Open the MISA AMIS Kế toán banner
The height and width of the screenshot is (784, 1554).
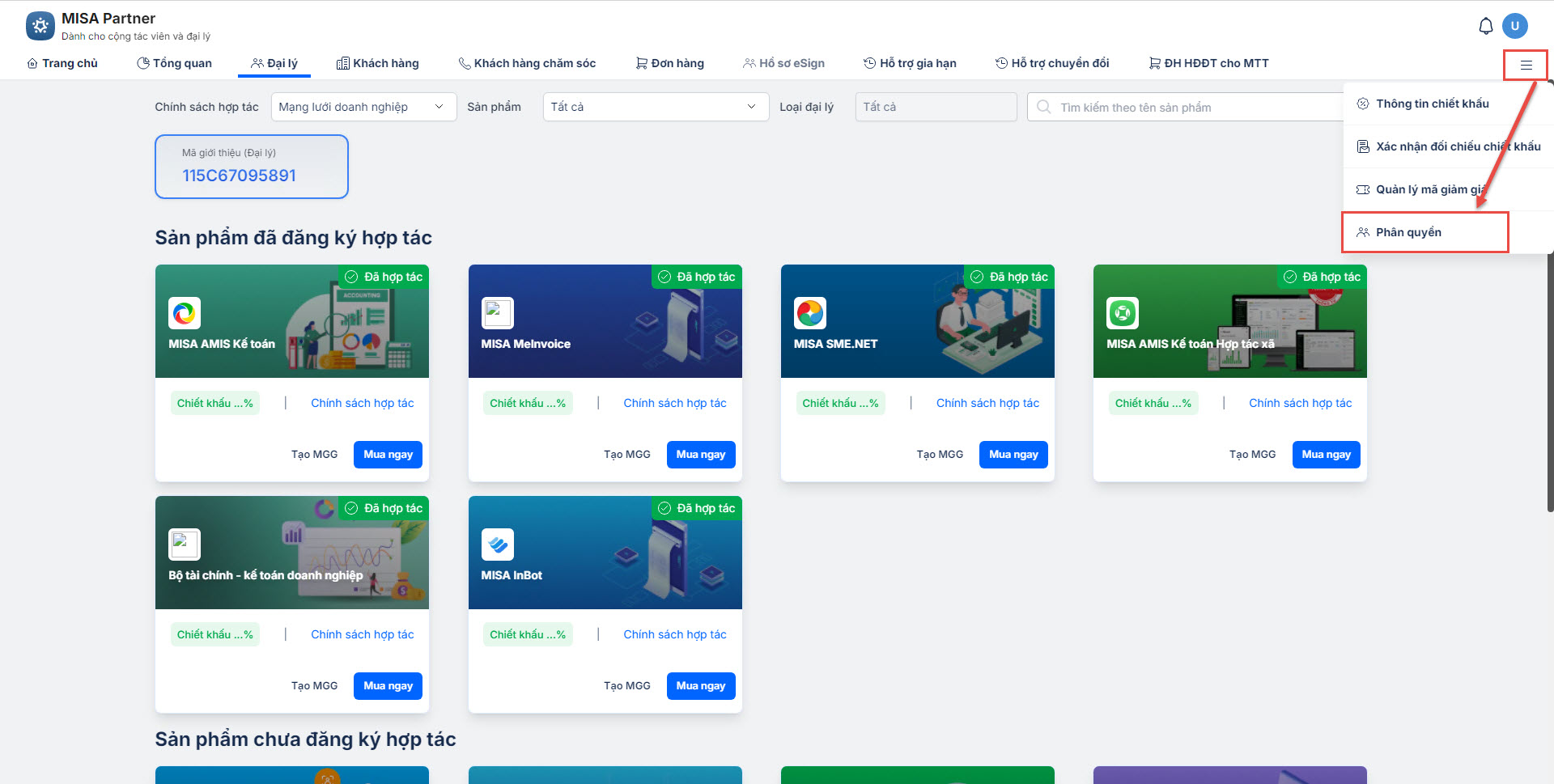[x=292, y=321]
